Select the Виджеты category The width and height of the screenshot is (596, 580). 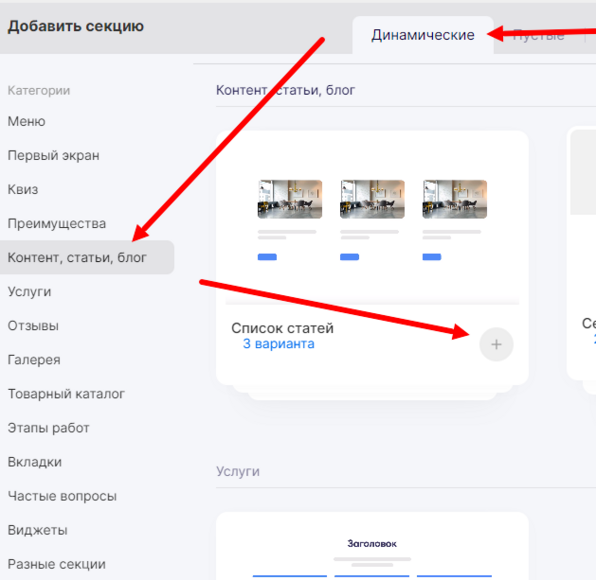(x=38, y=530)
